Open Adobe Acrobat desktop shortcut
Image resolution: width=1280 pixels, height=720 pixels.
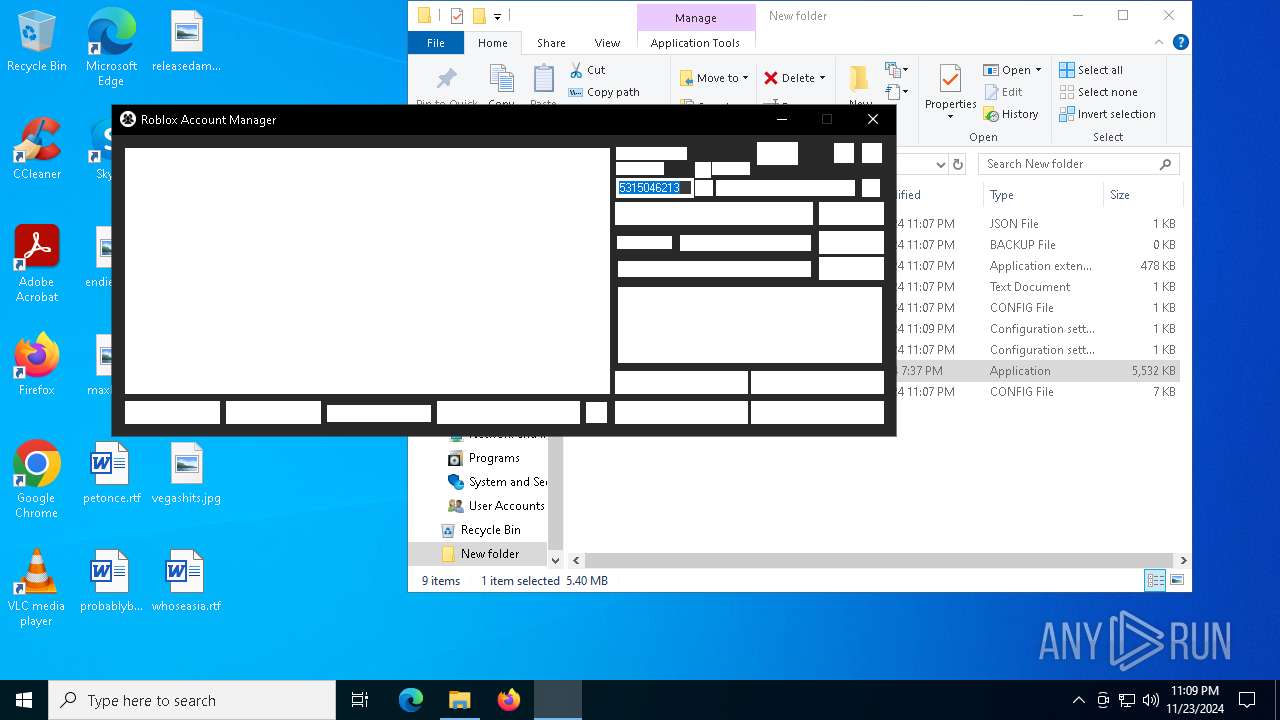37,264
